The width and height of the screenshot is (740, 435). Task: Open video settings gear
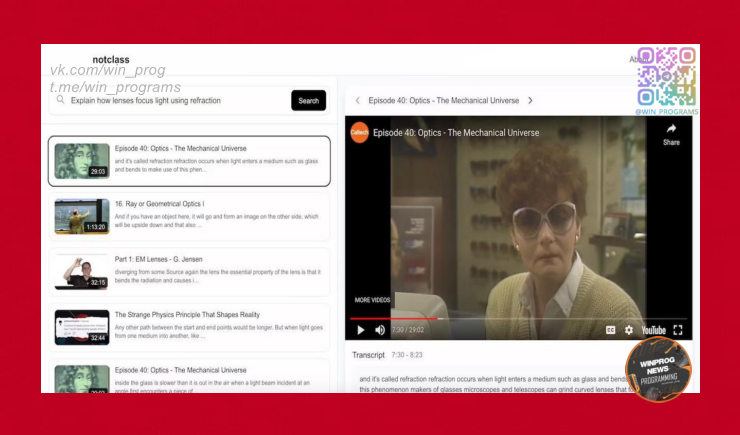point(629,330)
